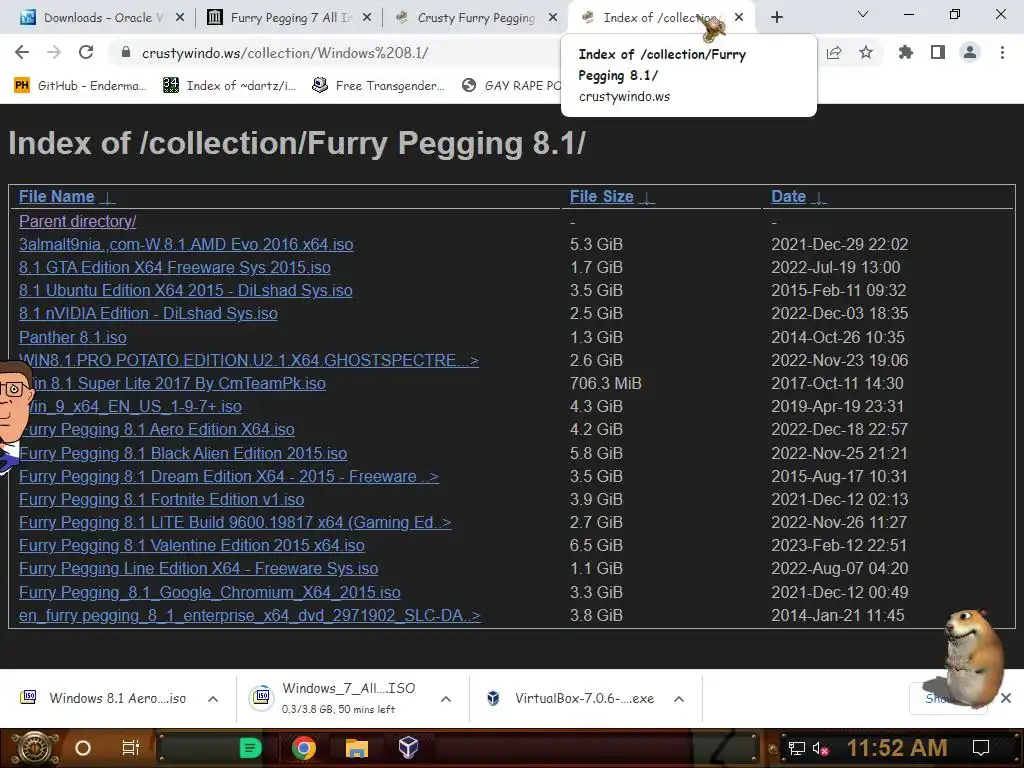Viewport: 1024px width, 768px height.
Task: Click the muted volume tray icon
Action: pyautogui.click(x=820, y=748)
